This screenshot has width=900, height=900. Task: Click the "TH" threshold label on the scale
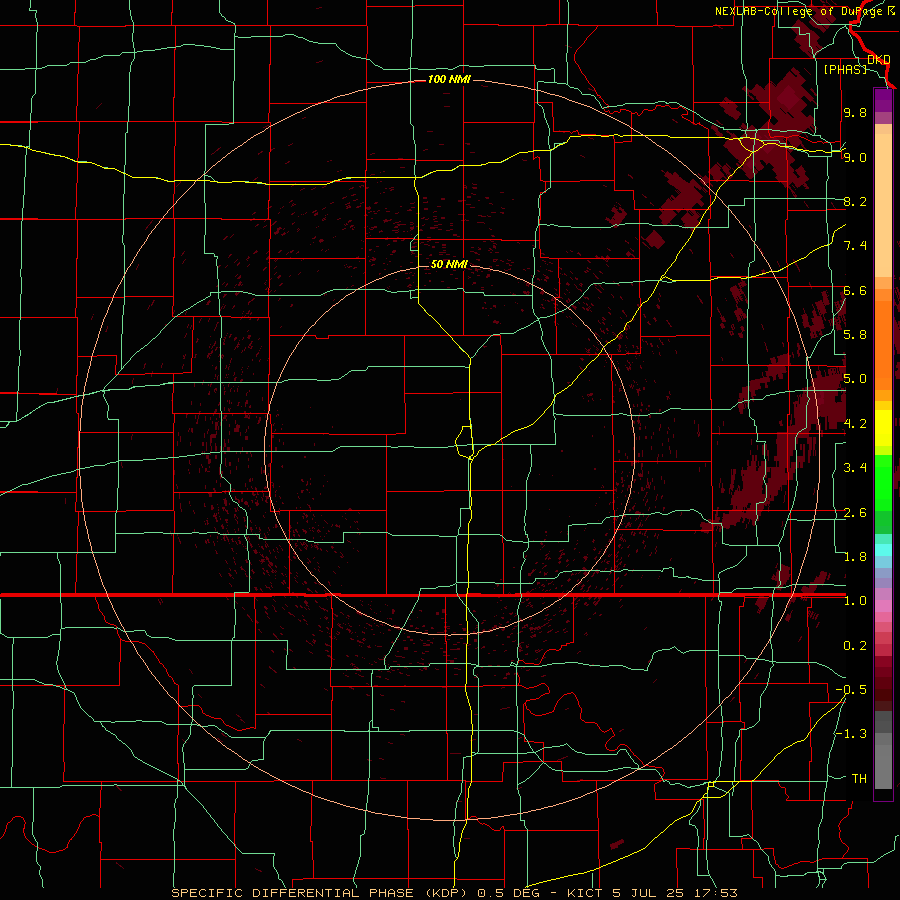coord(859,779)
